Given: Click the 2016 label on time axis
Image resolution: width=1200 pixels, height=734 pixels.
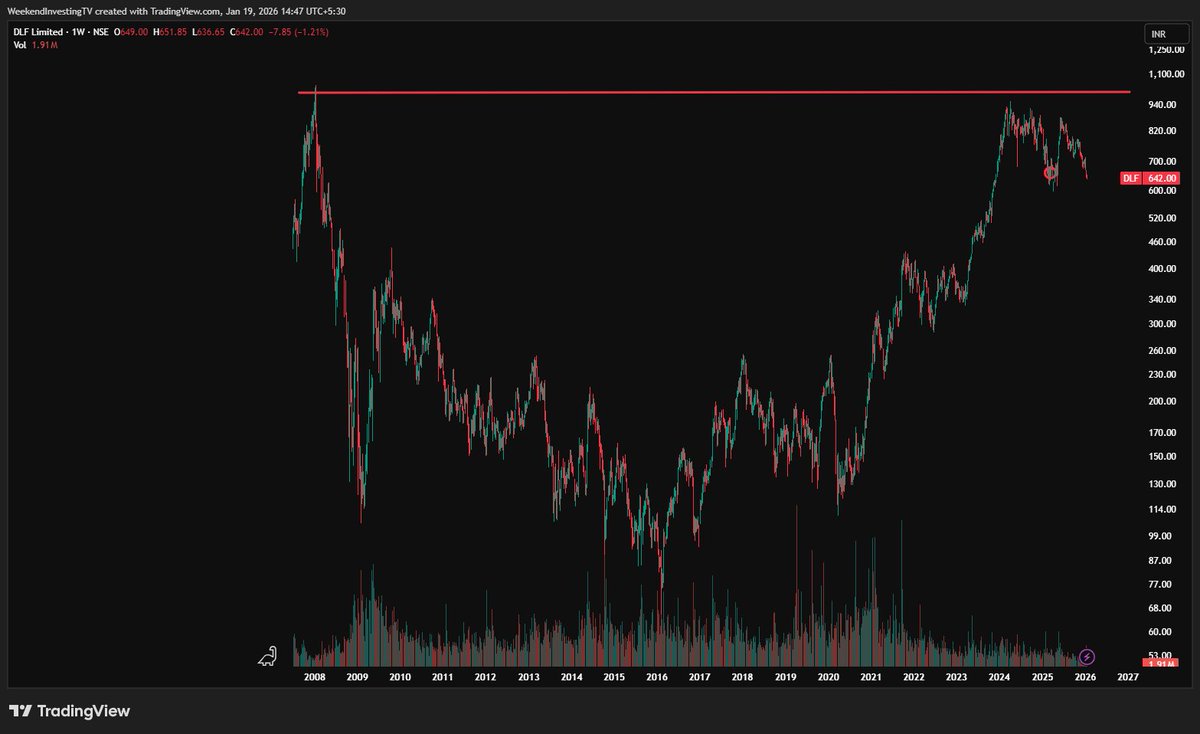Looking at the screenshot, I should tap(657, 677).
